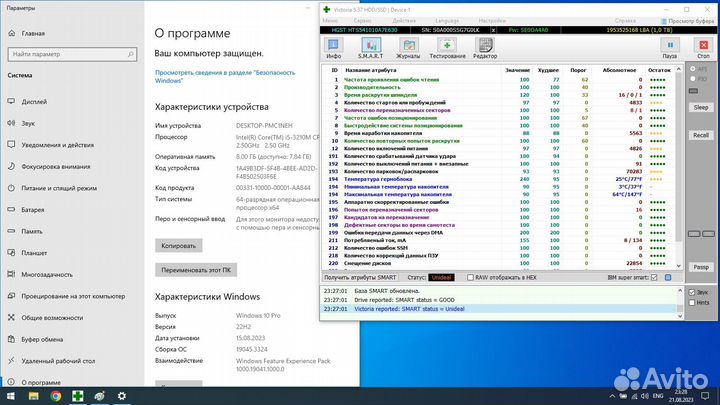Open the Сервис menu
Screen dimensions: 720x405
click(362, 21)
